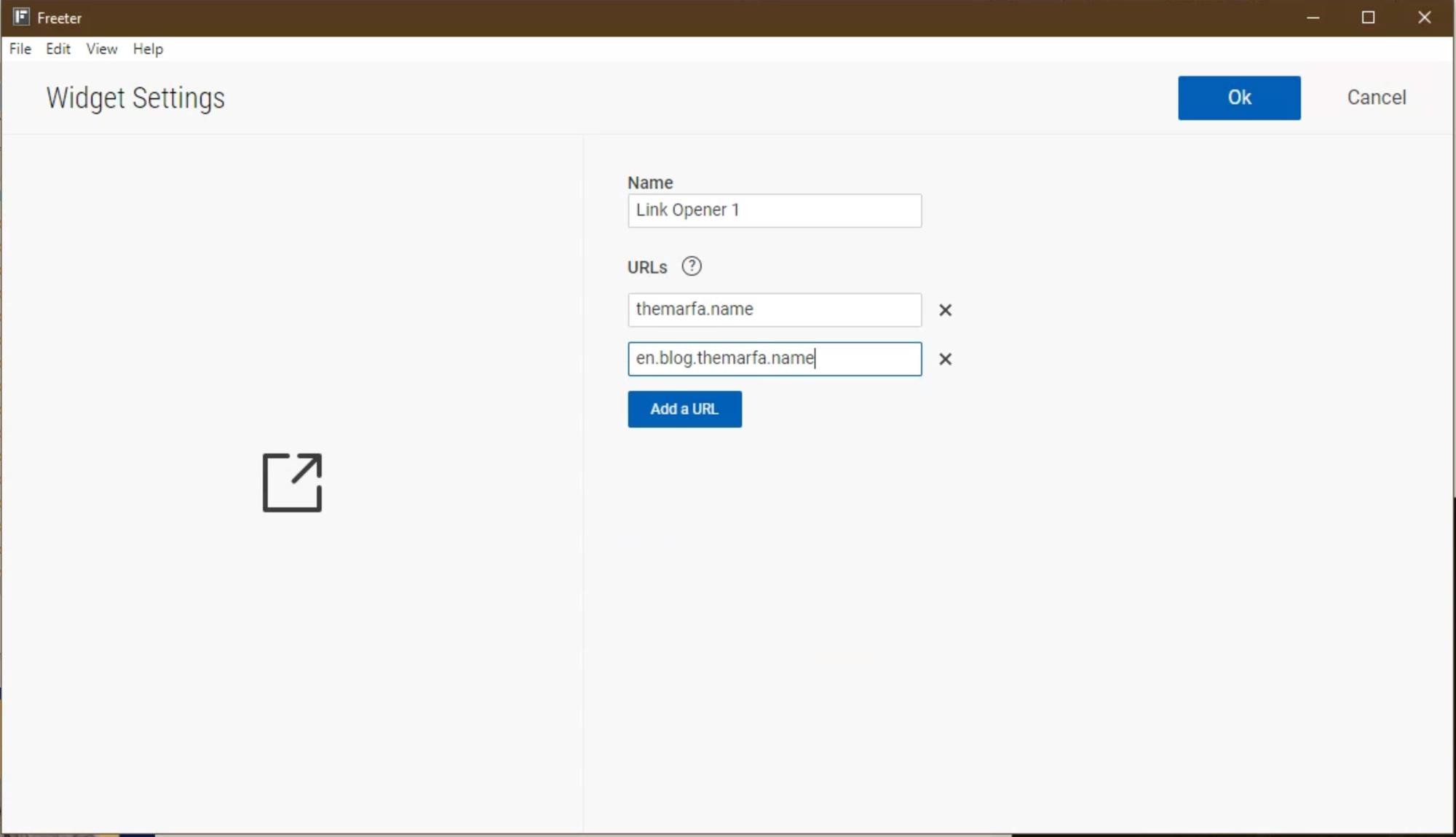
Task: Click the URLs help question mark icon
Action: (x=691, y=266)
